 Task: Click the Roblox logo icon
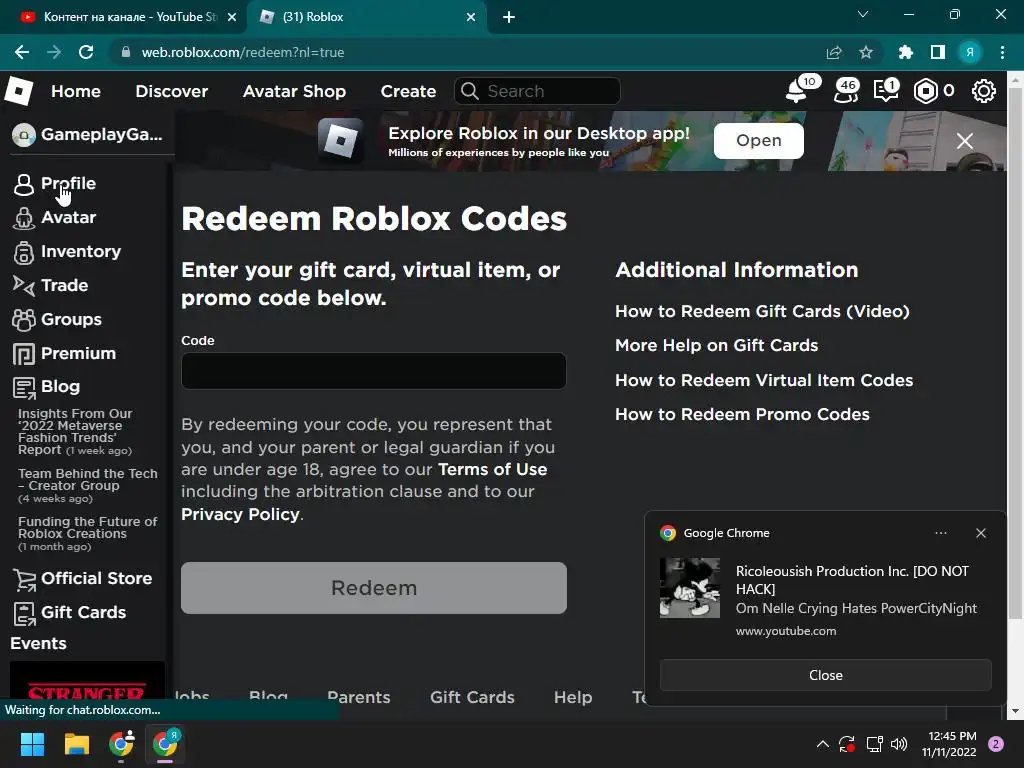(19, 91)
